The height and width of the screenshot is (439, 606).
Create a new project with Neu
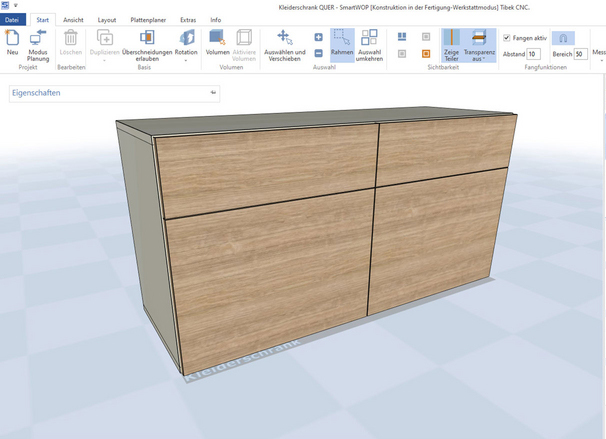click(12, 43)
